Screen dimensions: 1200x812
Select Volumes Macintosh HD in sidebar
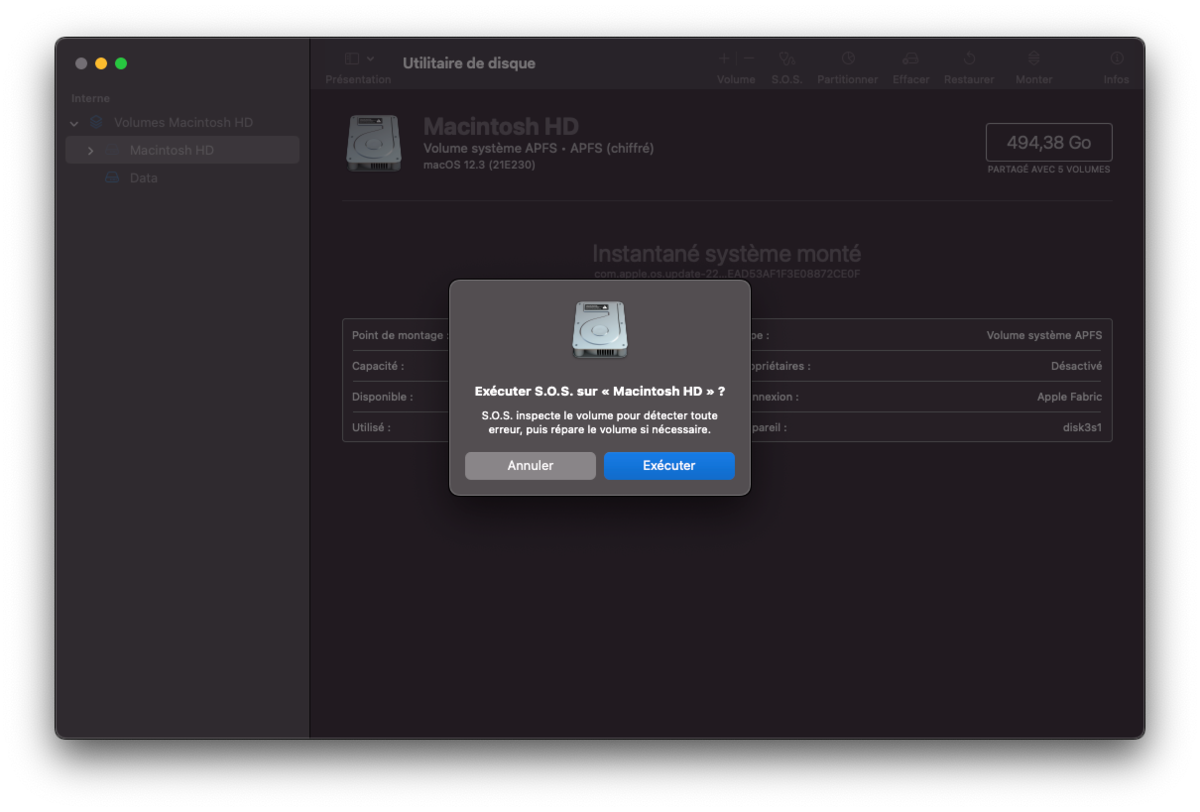183,123
